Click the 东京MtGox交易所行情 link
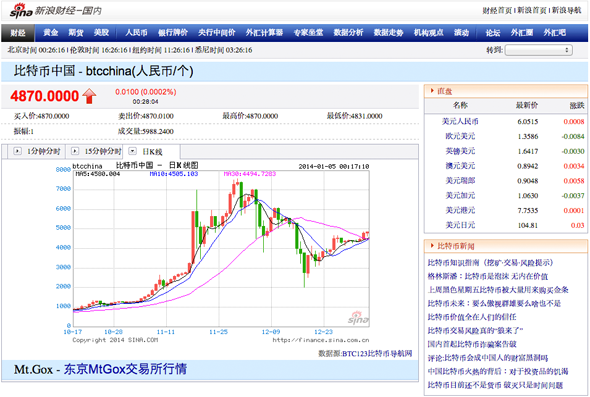The image size is (590, 397). coord(125,369)
